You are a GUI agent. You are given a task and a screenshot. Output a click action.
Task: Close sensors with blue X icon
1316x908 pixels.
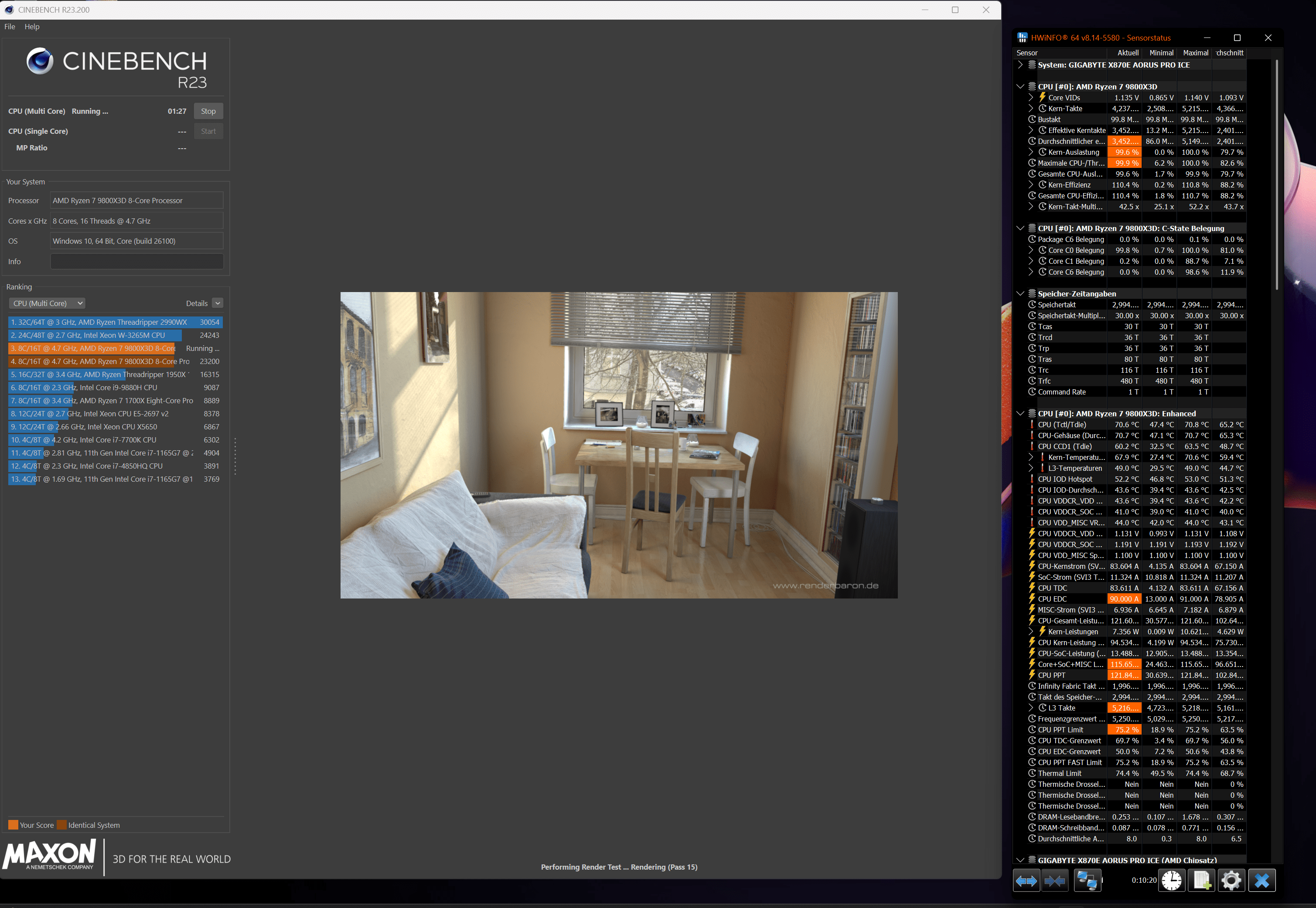point(1262,881)
